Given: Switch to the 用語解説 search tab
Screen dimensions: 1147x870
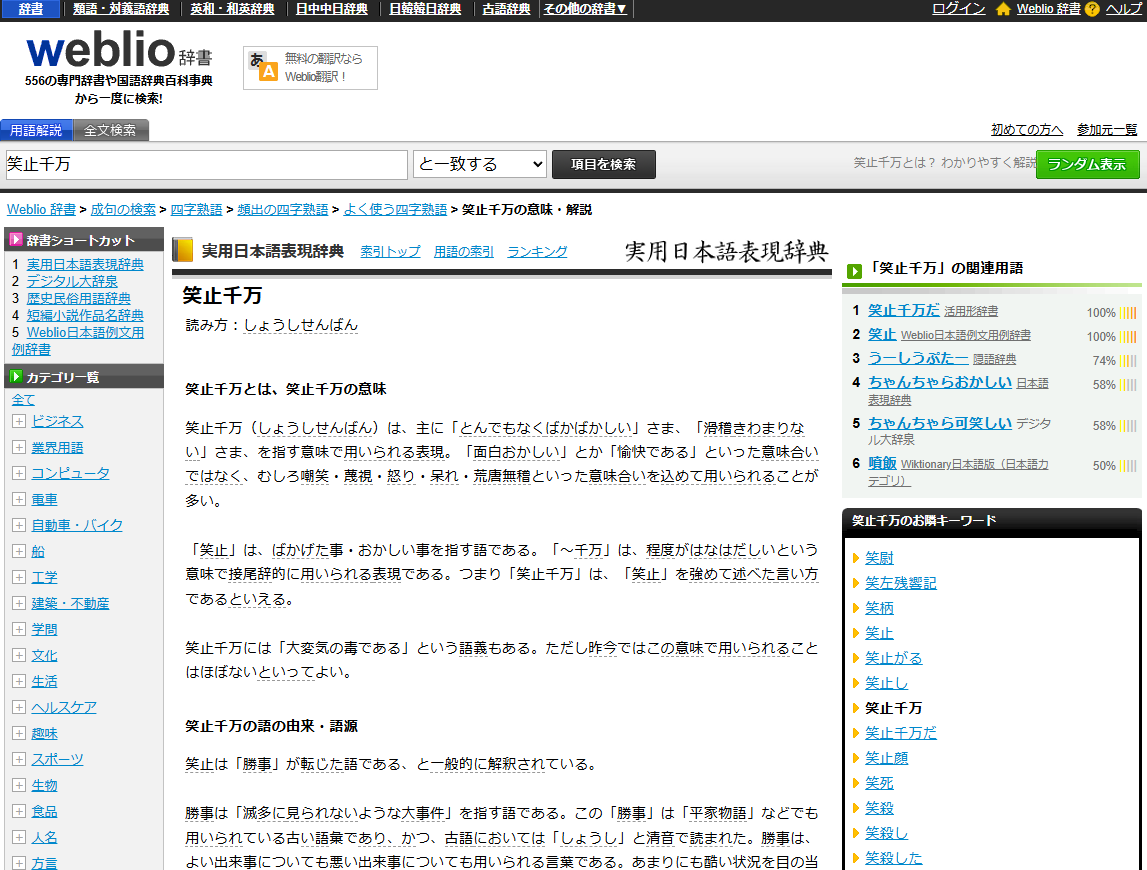Looking at the screenshot, I should [36, 130].
